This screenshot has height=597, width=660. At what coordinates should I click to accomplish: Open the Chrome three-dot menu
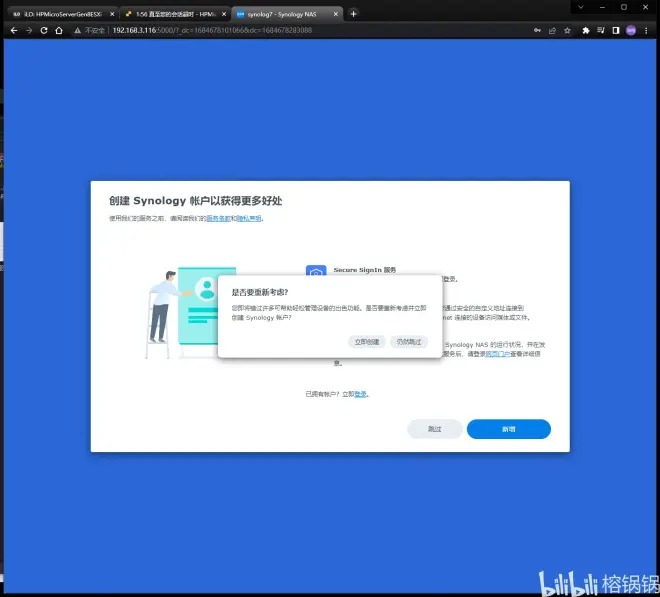click(x=646, y=30)
